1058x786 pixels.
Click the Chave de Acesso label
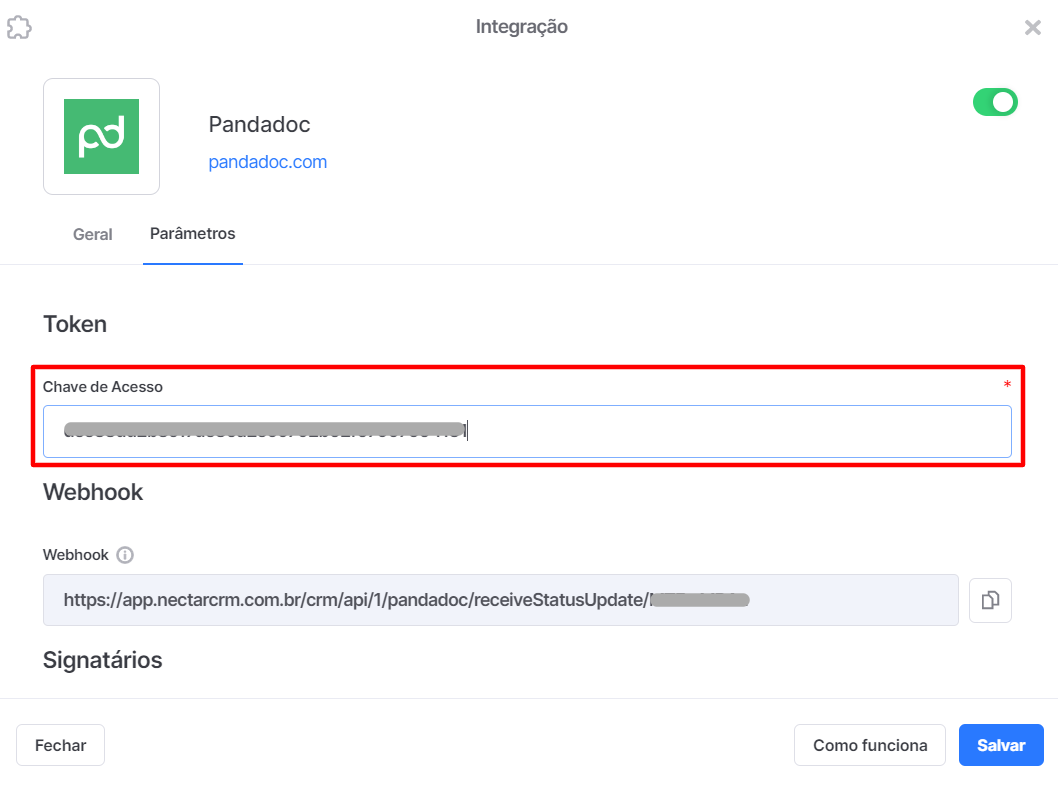(103, 387)
